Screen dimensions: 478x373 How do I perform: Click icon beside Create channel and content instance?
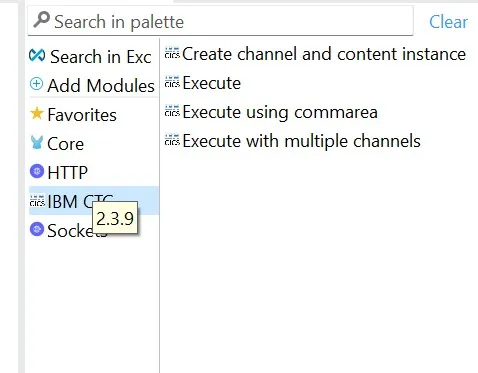tap(172, 53)
